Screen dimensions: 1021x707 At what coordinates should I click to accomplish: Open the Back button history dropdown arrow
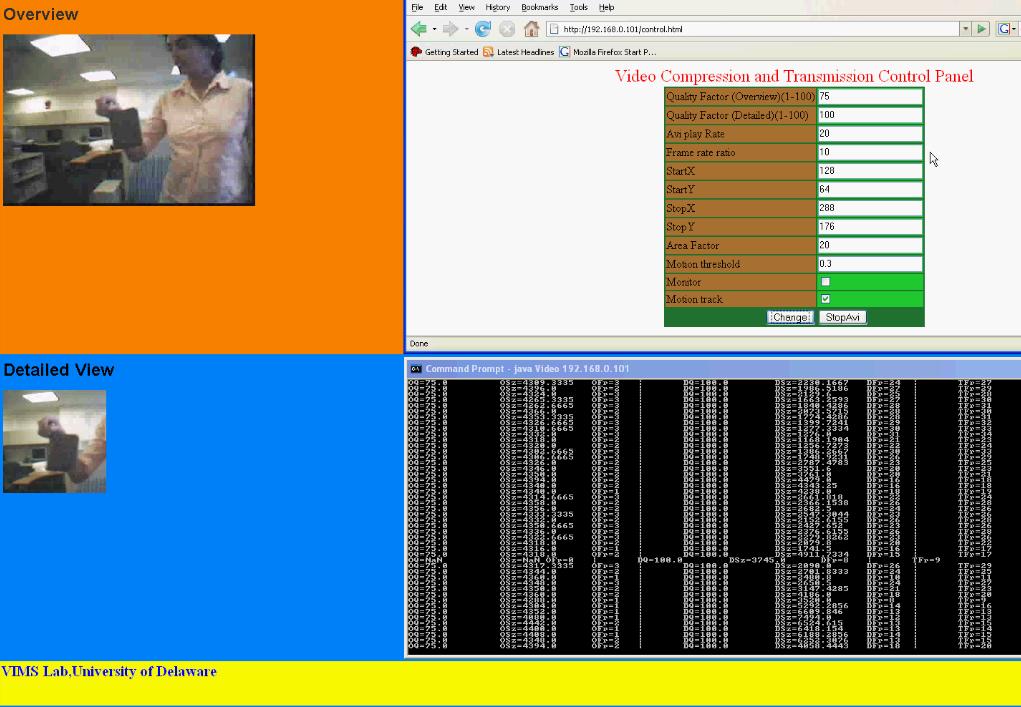[434, 29]
